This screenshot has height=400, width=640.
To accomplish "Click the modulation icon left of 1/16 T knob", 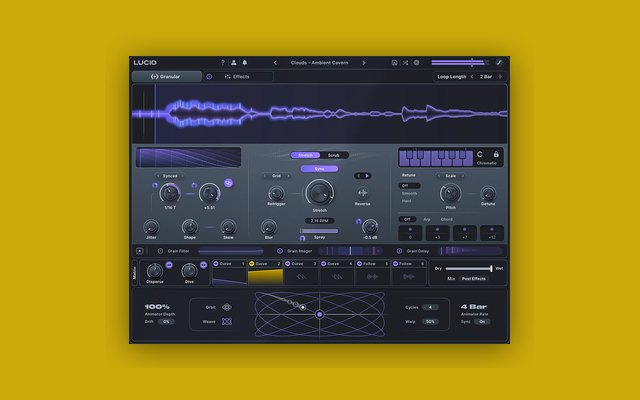I will pyautogui.click(x=155, y=185).
